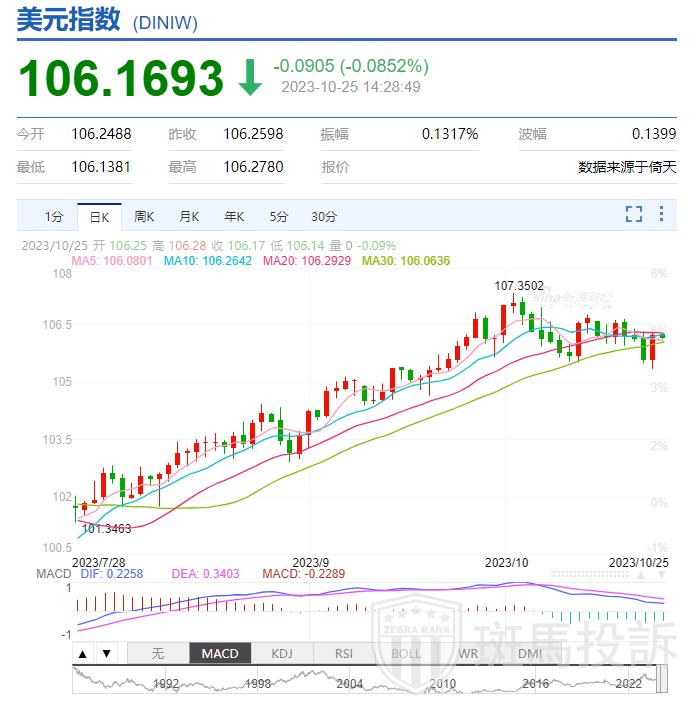Switch to the 1分 chart tab
This screenshot has width=696, height=707.
pyautogui.click(x=54, y=216)
